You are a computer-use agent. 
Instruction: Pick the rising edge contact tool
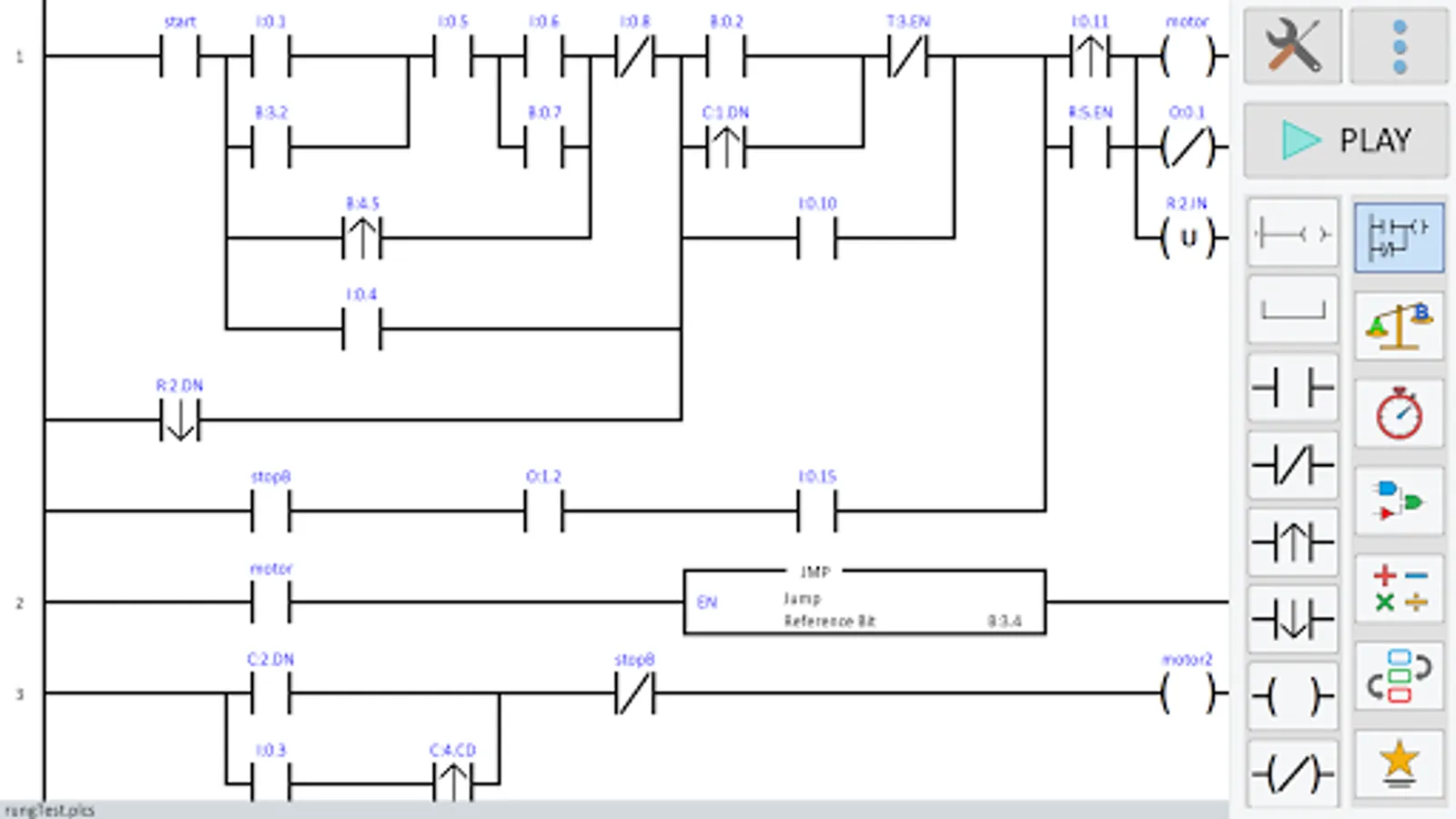[1292, 542]
